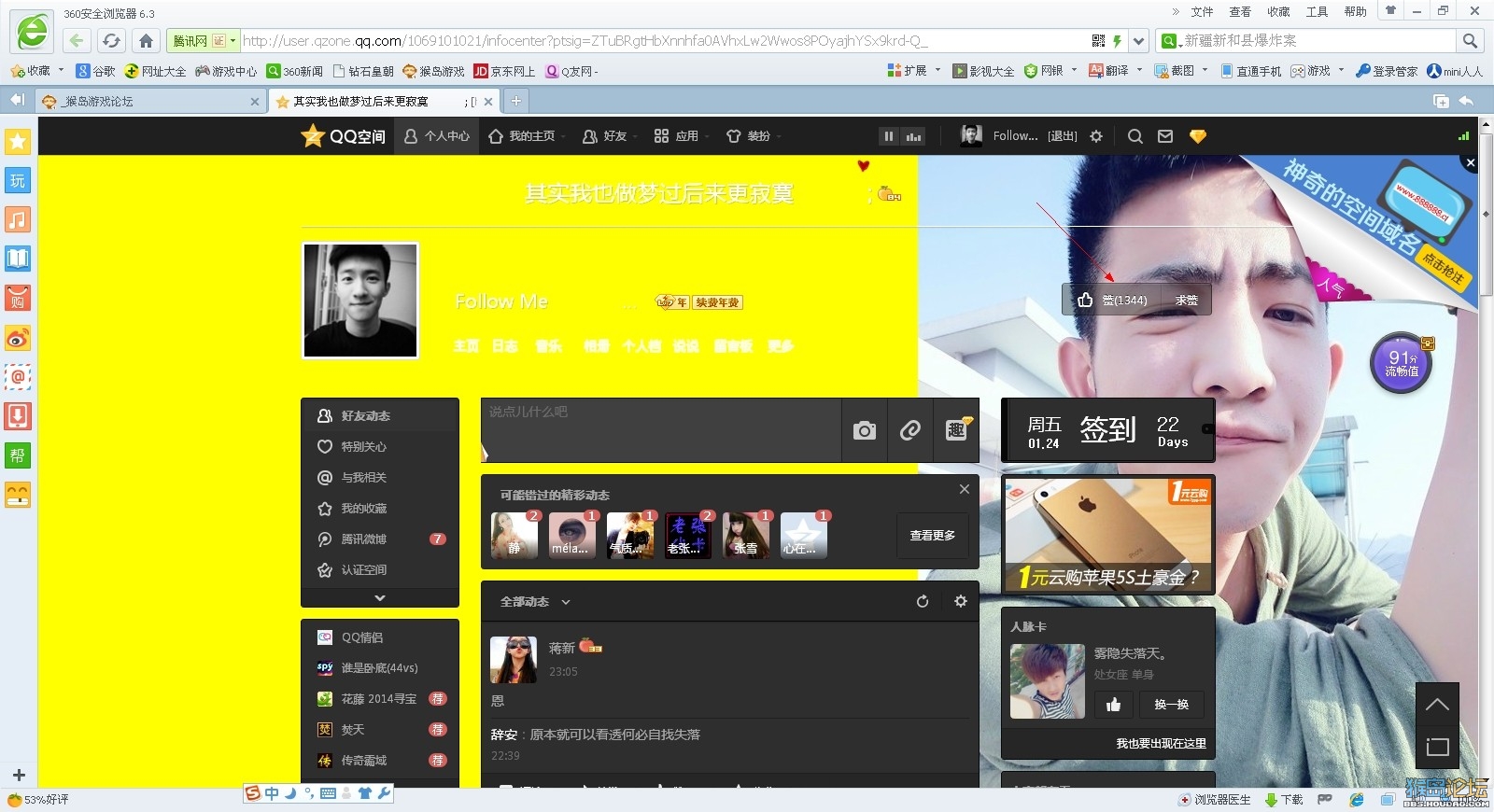
Task: Open the 好友 navigation menu
Action: tap(608, 136)
